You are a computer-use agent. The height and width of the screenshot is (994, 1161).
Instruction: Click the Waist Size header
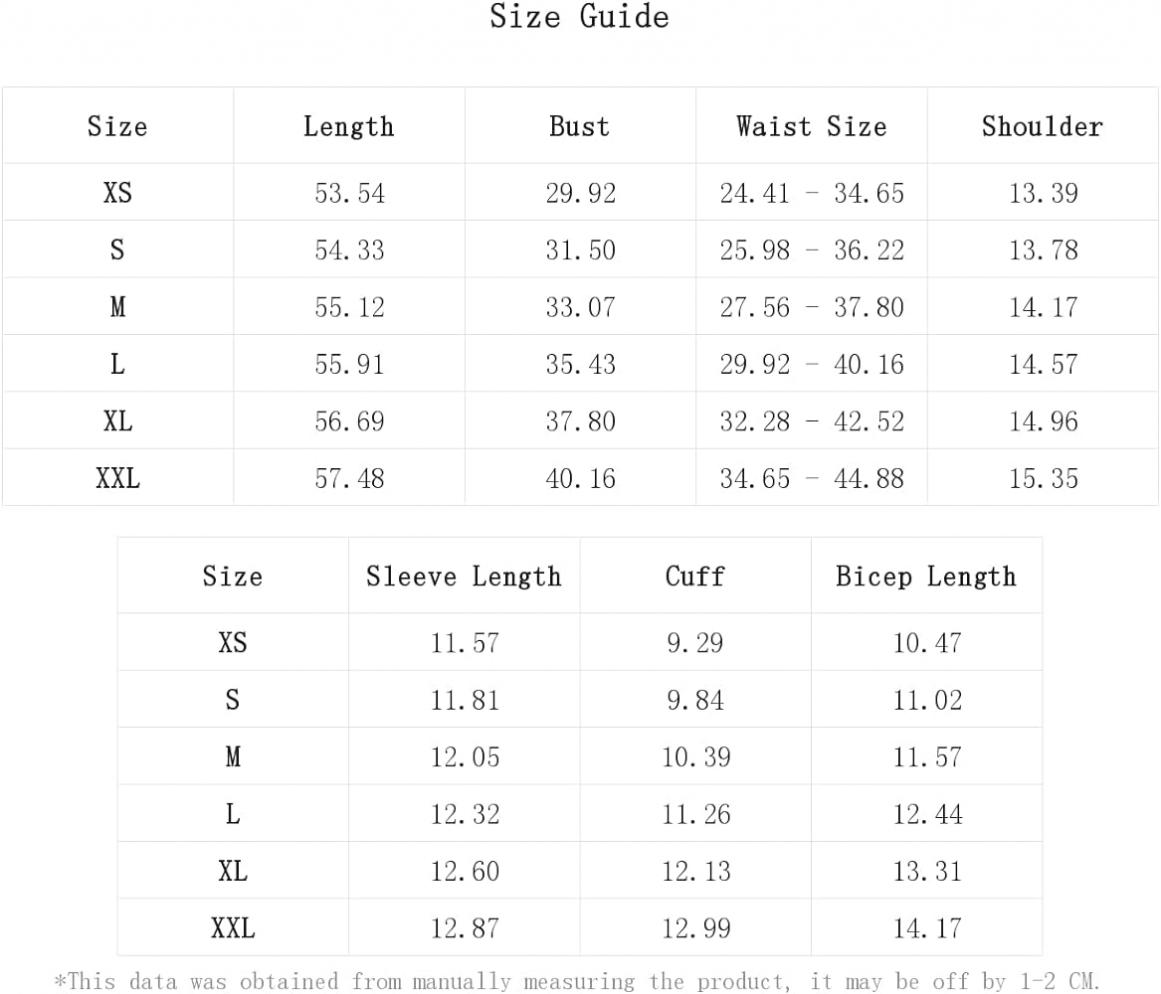click(812, 127)
